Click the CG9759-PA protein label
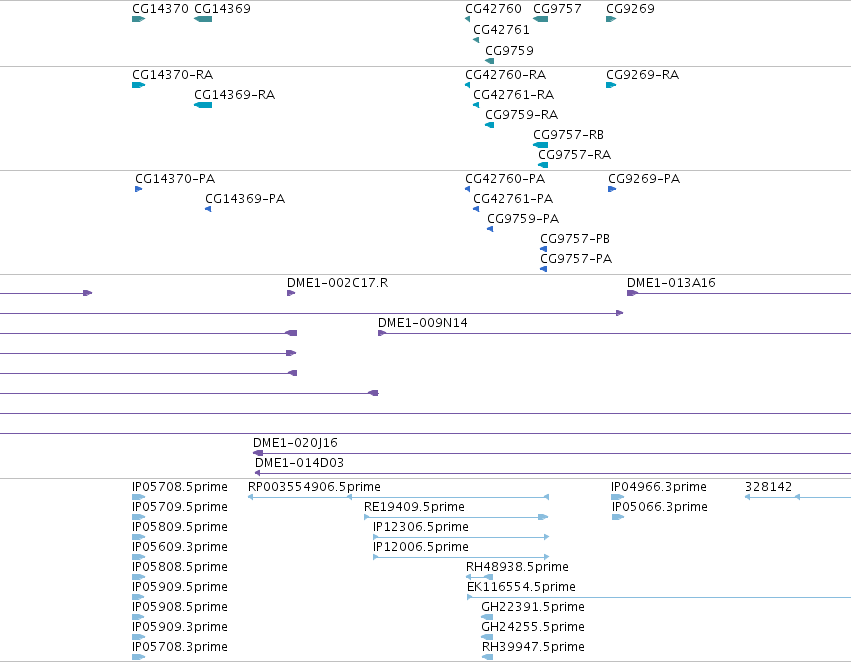This screenshot has width=851, height=662. tap(523, 219)
